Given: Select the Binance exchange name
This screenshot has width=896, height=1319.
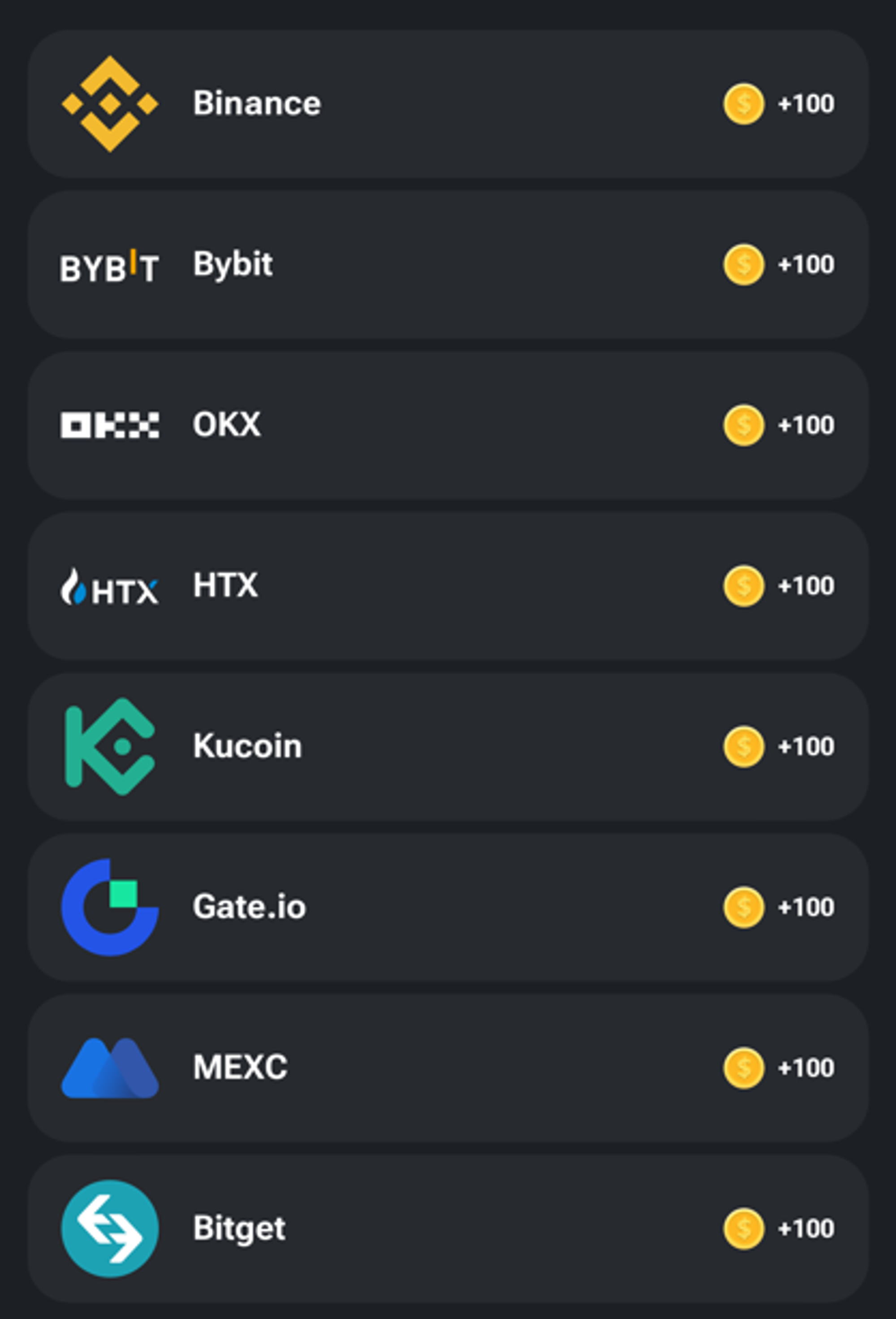Looking at the screenshot, I should point(257,103).
